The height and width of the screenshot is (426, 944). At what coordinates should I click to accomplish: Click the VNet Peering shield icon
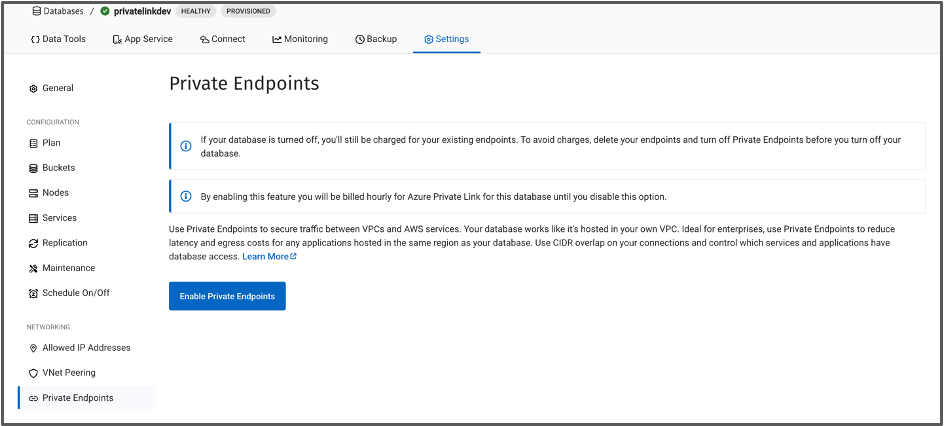(34, 373)
